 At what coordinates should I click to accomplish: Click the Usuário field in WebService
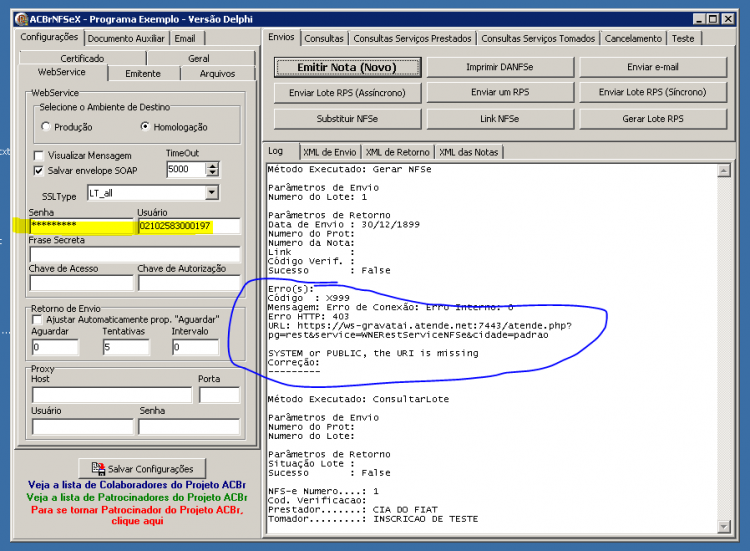coord(189,226)
